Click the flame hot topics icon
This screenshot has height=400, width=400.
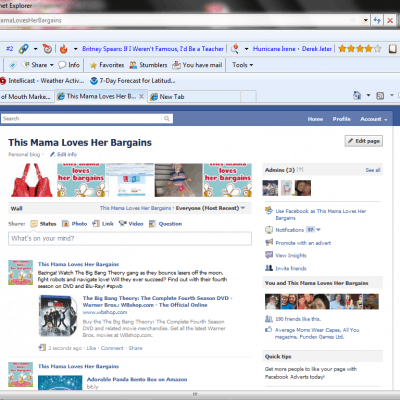click(x=63, y=49)
